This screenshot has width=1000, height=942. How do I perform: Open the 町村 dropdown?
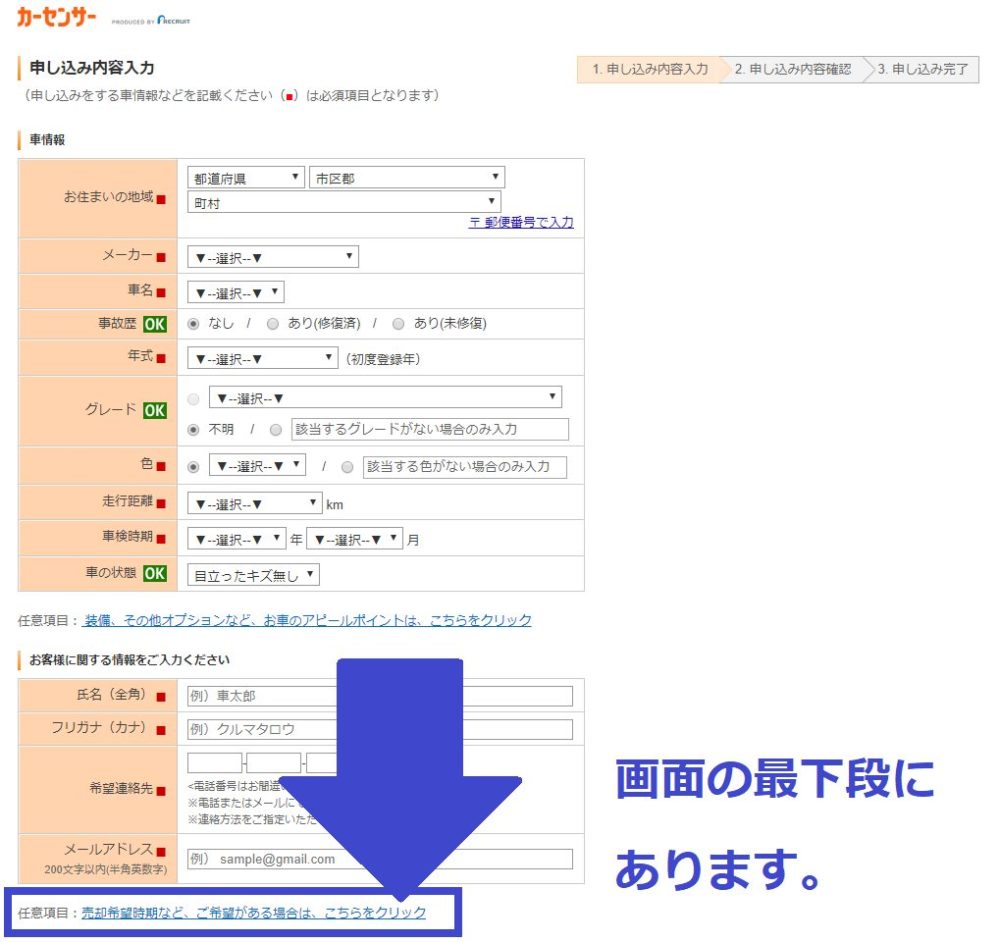click(x=344, y=202)
